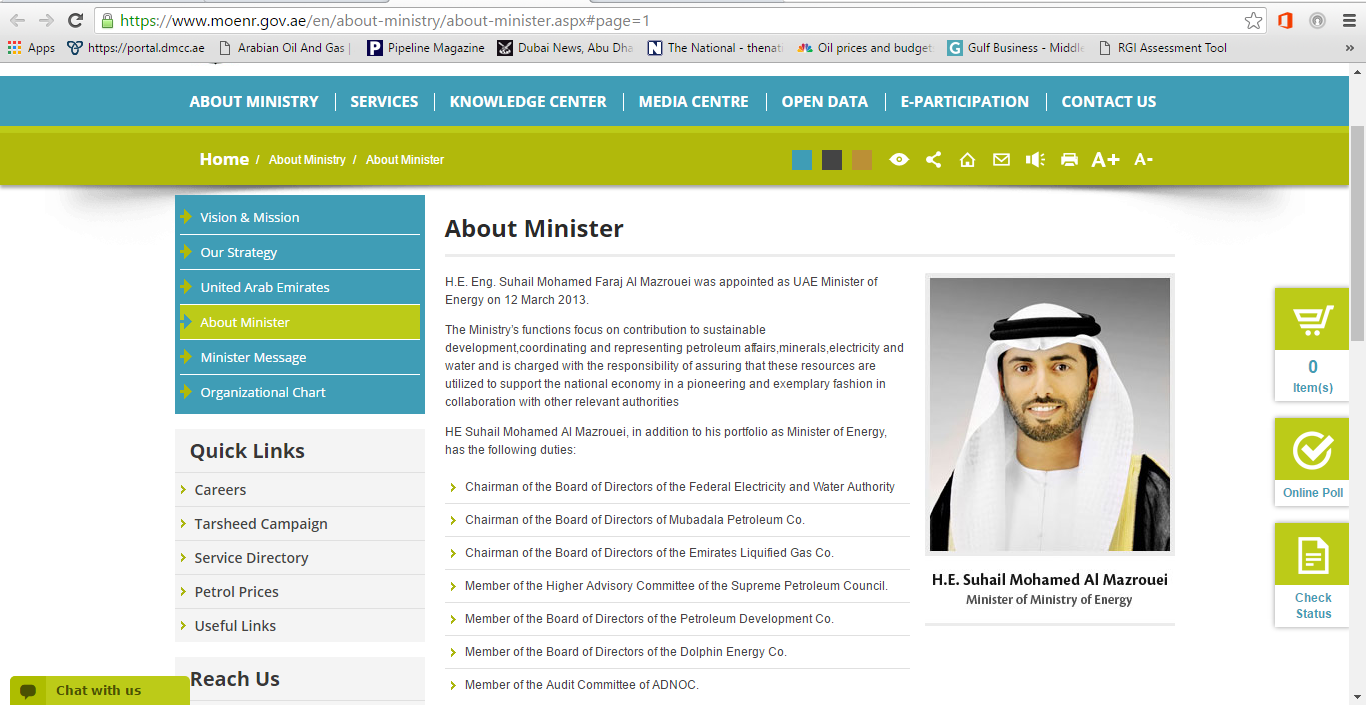Click the Audit Committee of ADNOC item
The width and height of the screenshot is (1366, 705).
tap(582, 685)
